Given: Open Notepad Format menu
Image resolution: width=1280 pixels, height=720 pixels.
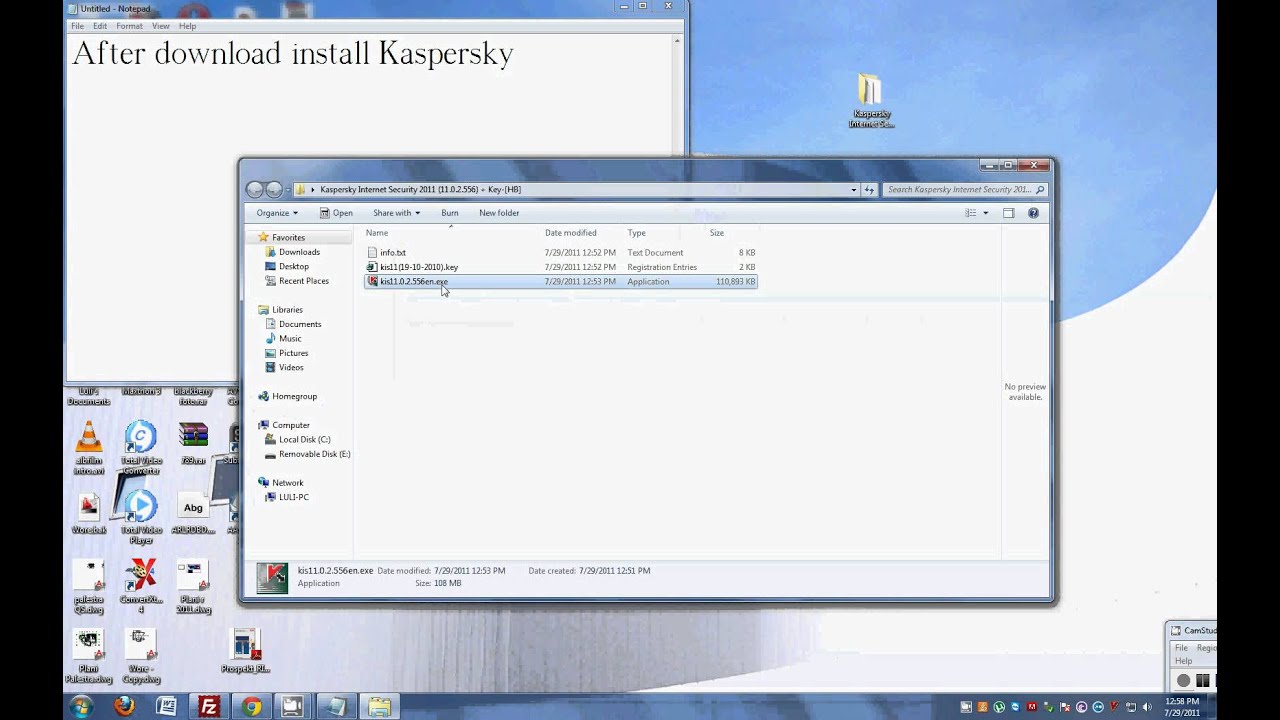Looking at the screenshot, I should coord(129,26).
